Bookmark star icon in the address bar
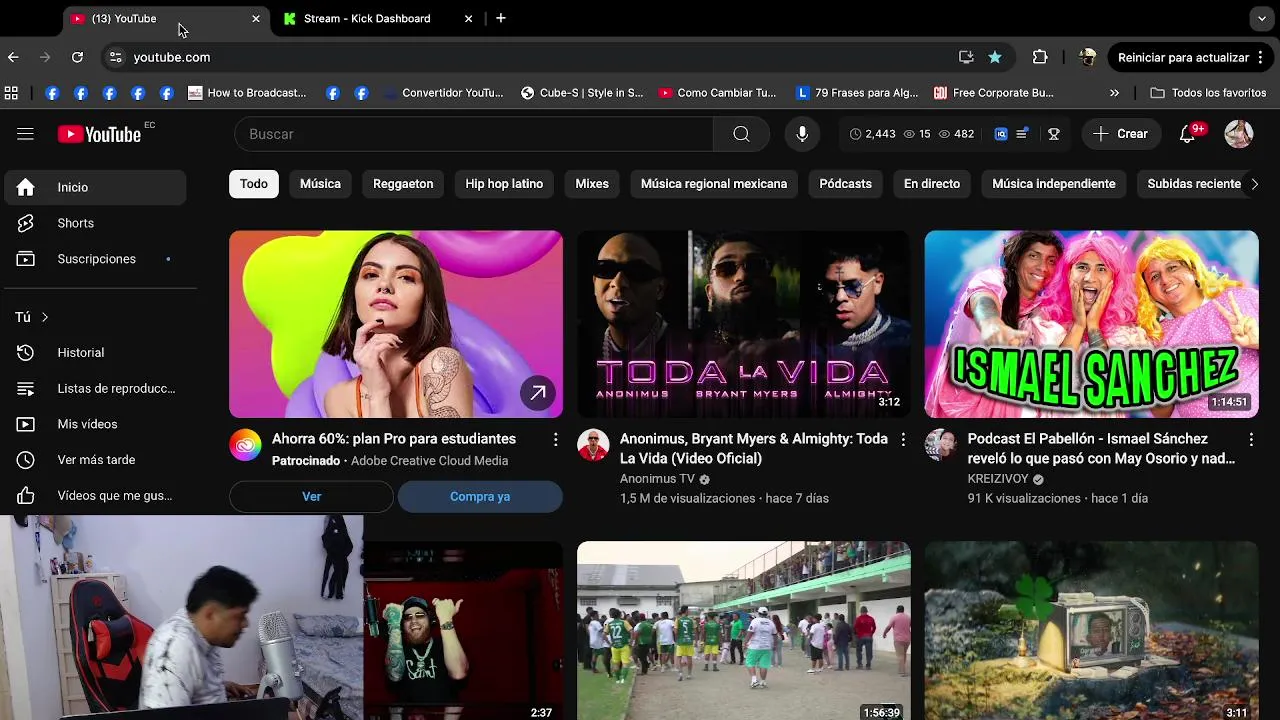The width and height of the screenshot is (1280, 720). tap(995, 57)
